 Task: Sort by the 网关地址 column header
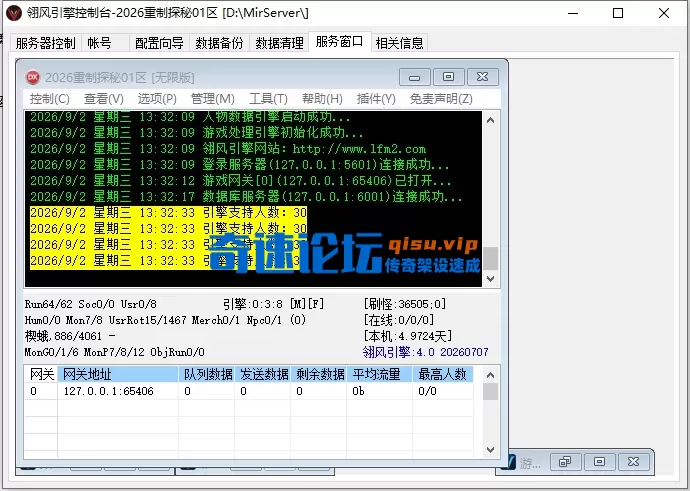[118, 374]
